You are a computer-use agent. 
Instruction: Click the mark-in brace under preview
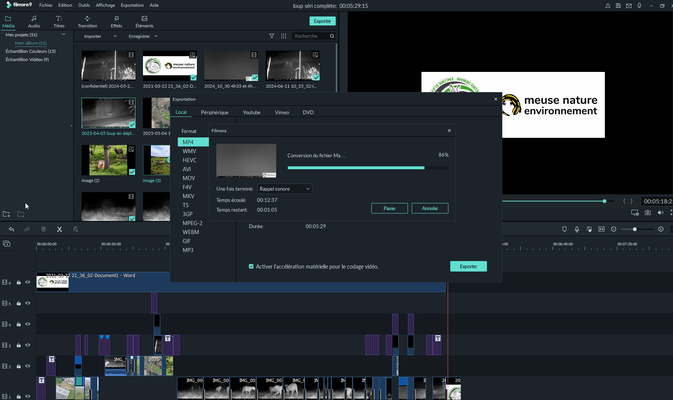[624, 201]
